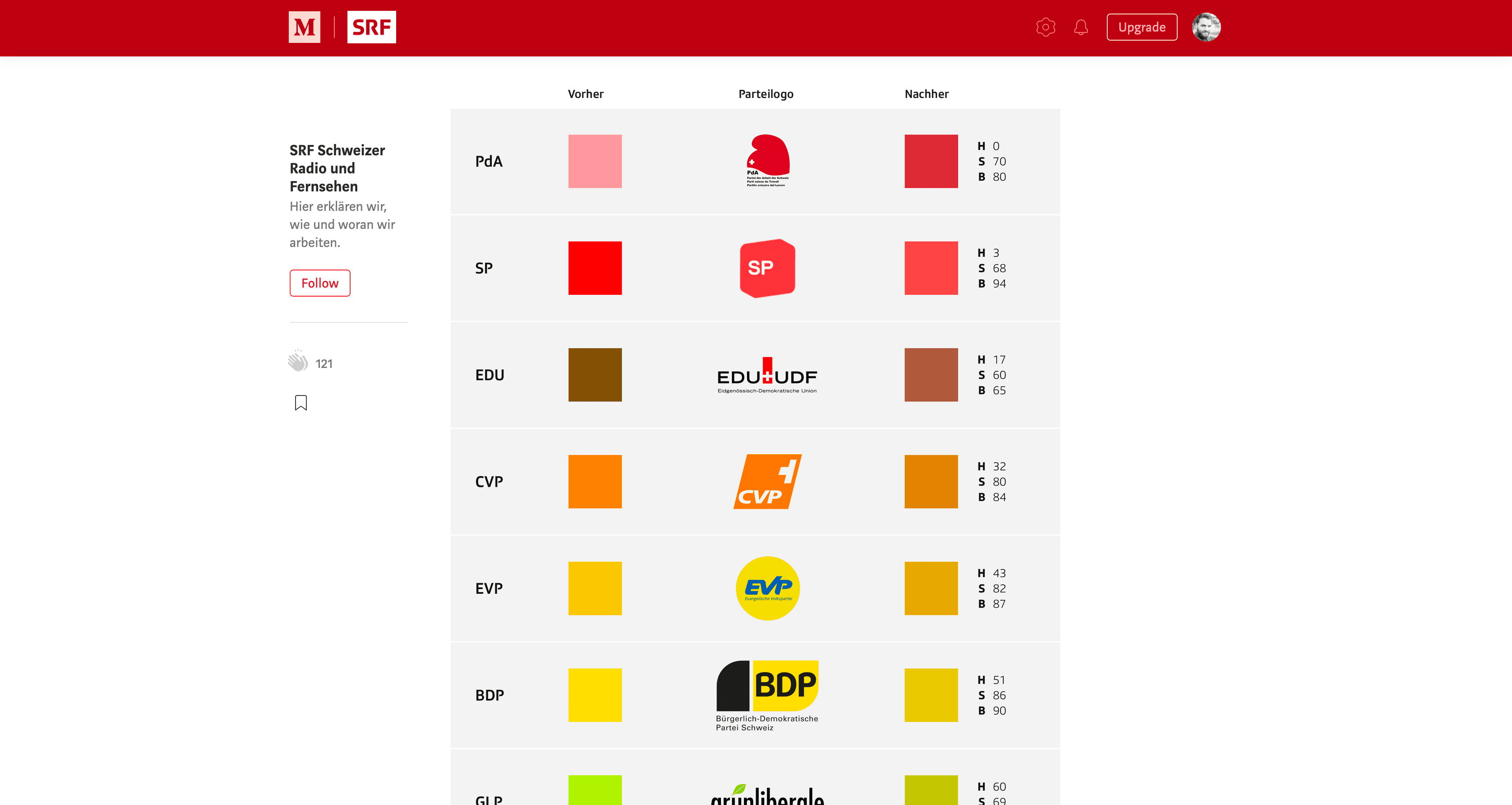Image resolution: width=1512 pixels, height=805 pixels.
Task: Click the Nachher column header
Action: pyautogui.click(x=926, y=94)
